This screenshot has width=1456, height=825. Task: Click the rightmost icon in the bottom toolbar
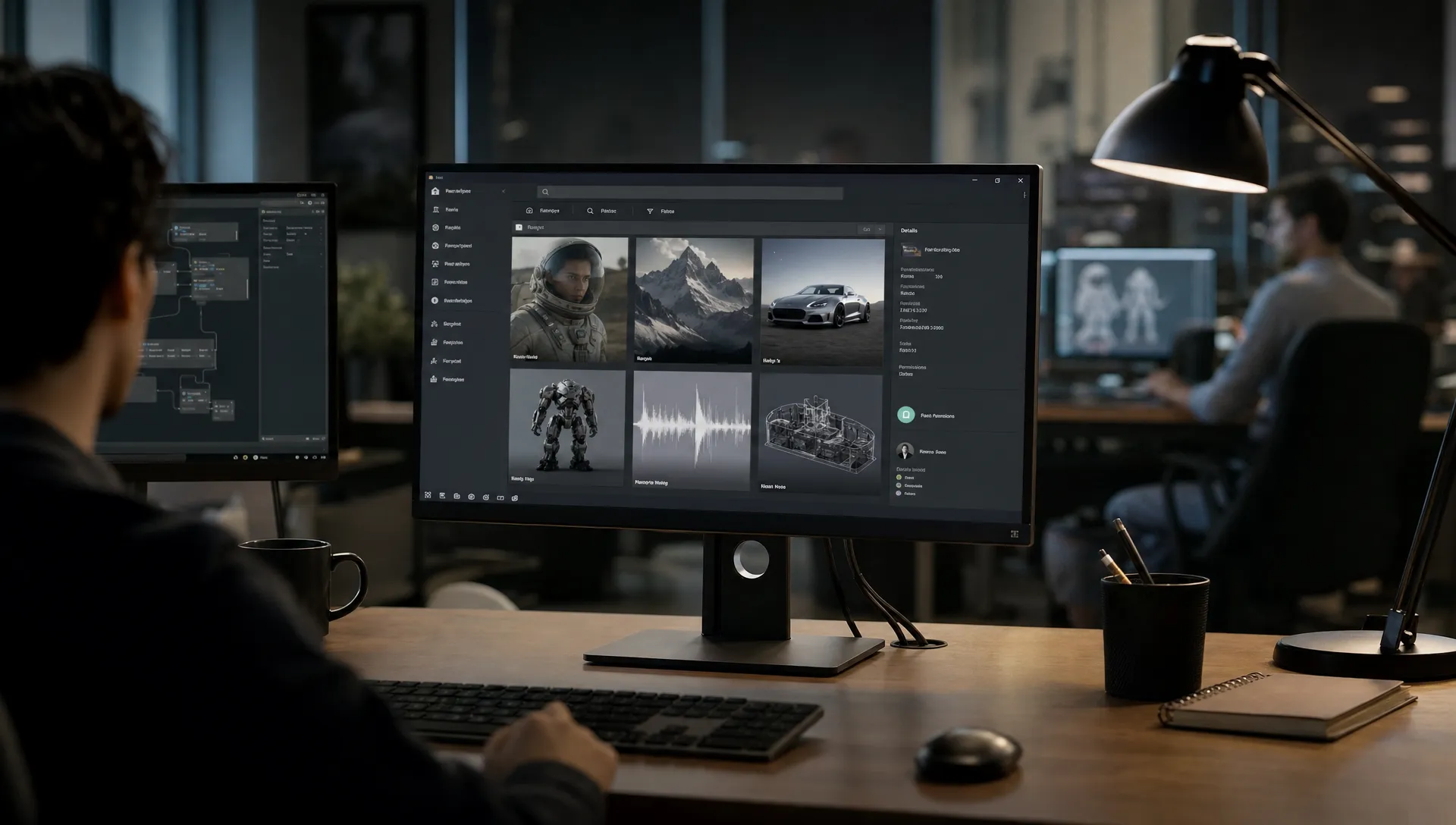point(515,498)
